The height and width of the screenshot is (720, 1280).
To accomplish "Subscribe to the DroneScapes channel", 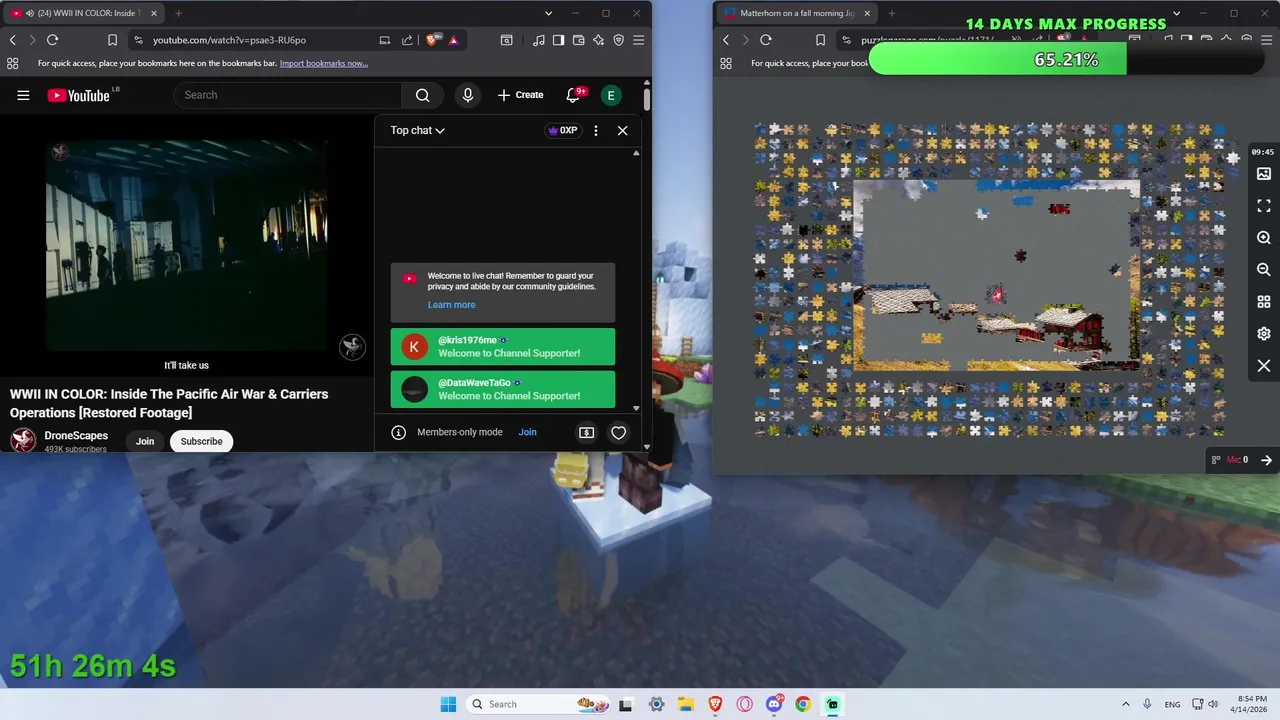I will (x=201, y=441).
